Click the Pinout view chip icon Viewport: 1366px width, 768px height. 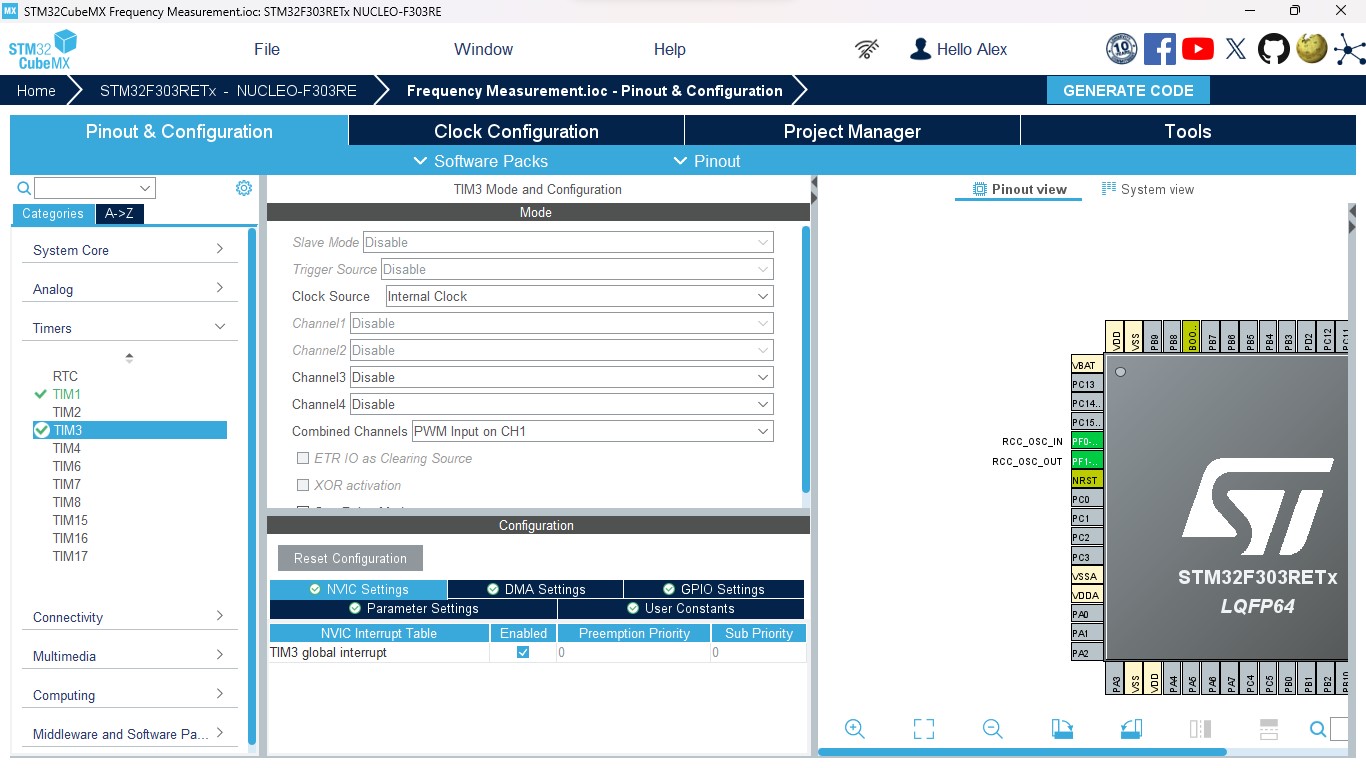pos(980,189)
